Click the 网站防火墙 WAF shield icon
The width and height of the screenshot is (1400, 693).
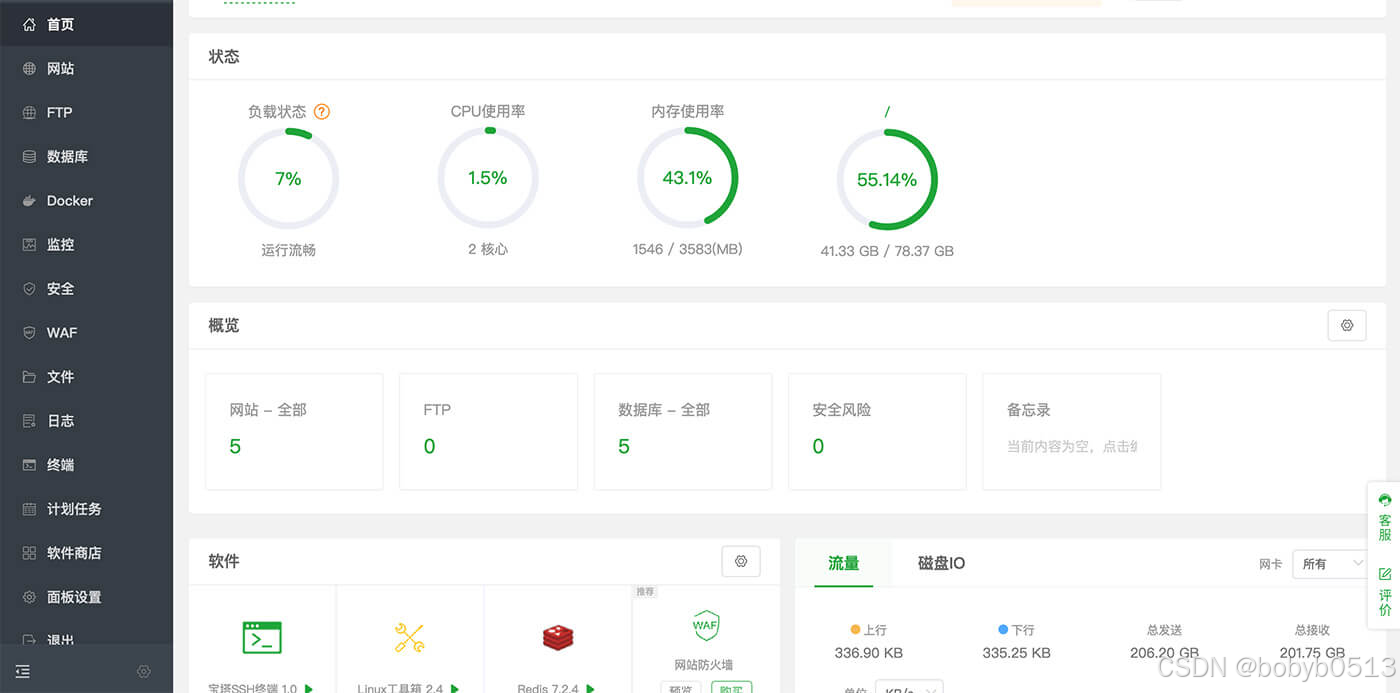pyautogui.click(x=706, y=626)
